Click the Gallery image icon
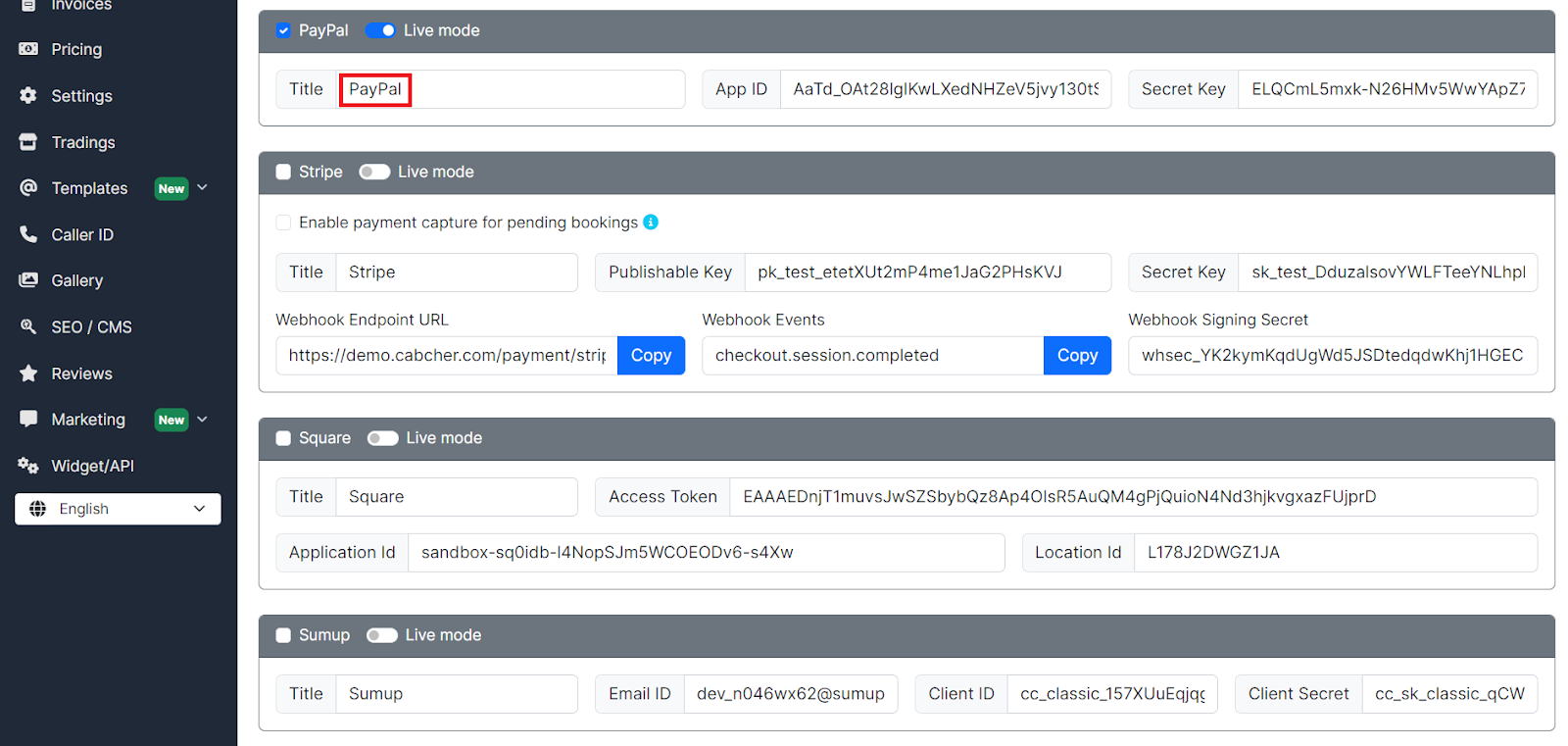Screen dimensions: 1568x746 tap(28, 280)
